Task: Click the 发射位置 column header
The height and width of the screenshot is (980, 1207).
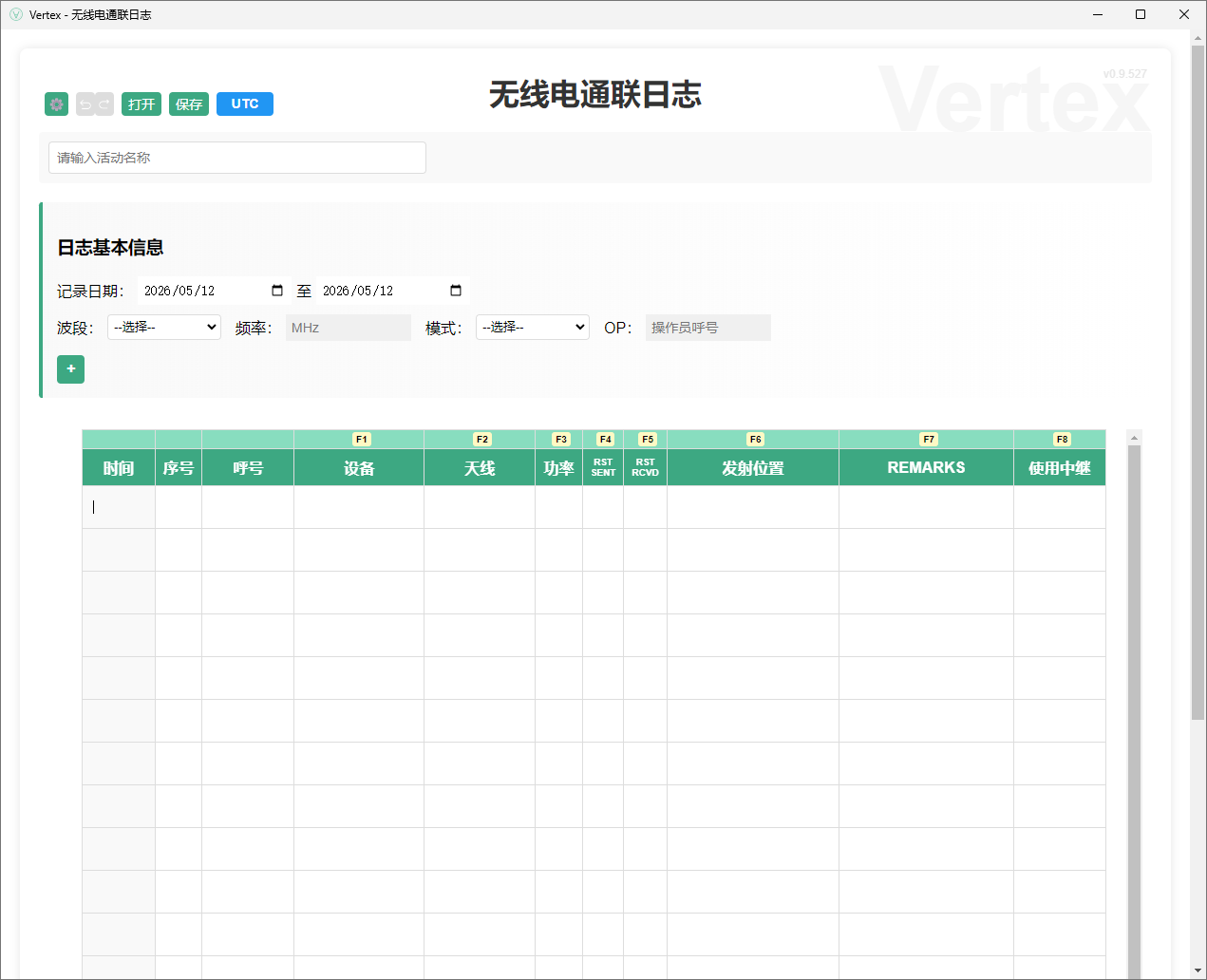Action: click(753, 468)
